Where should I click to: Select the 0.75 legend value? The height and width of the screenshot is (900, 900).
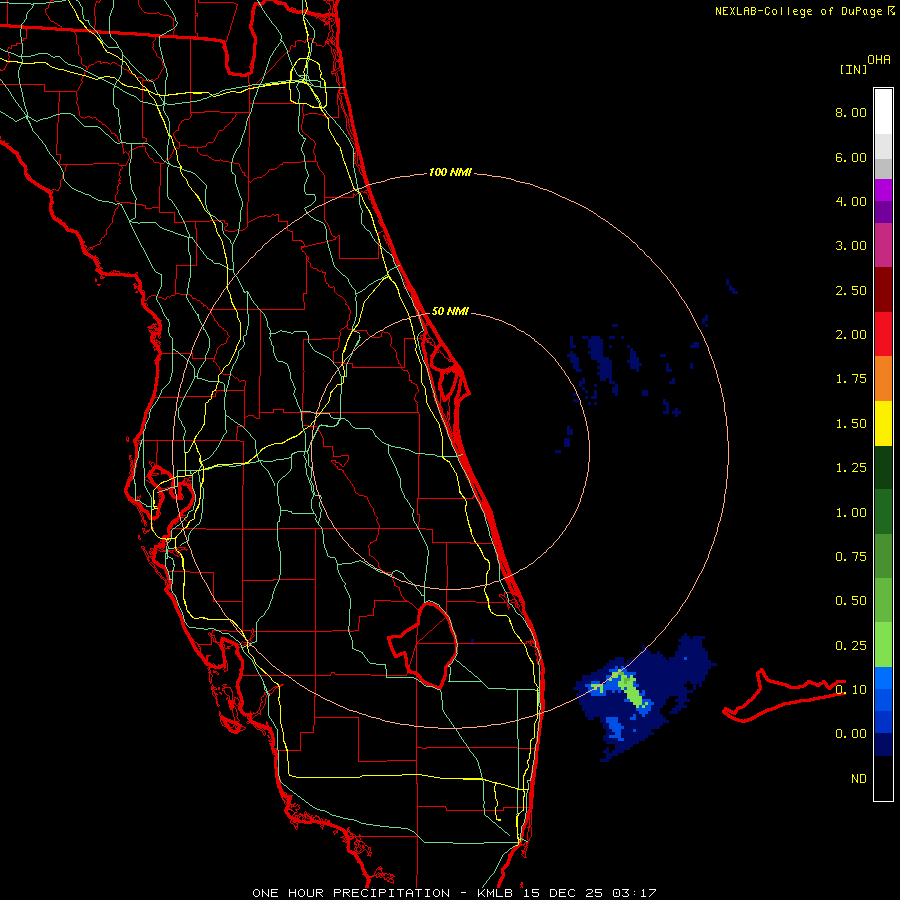pyautogui.click(x=851, y=557)
